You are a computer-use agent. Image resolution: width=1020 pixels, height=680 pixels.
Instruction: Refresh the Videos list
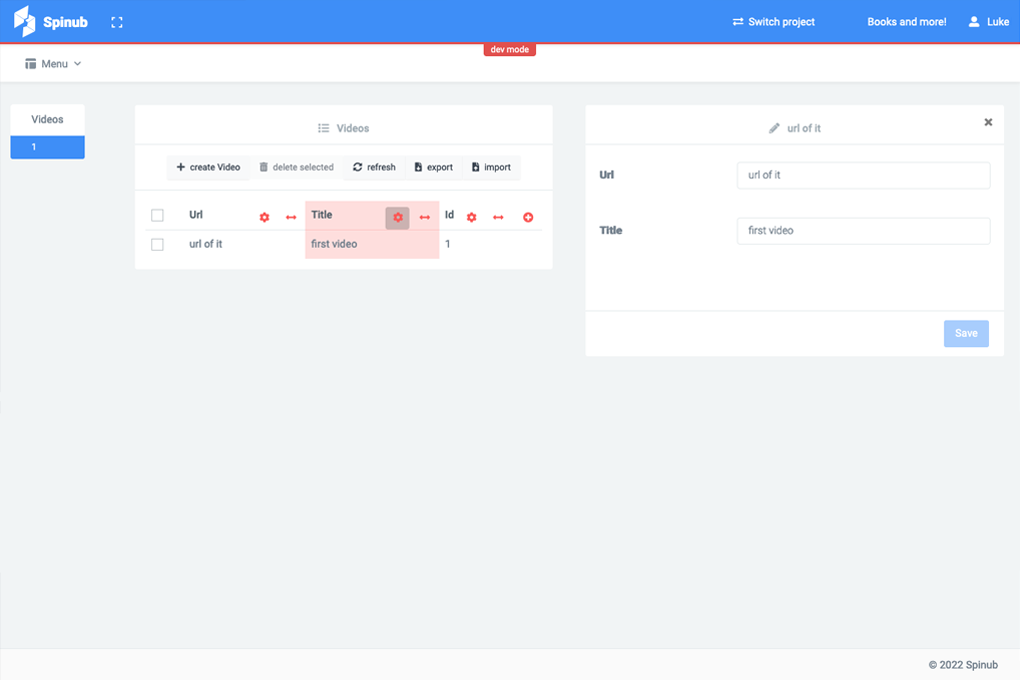374,167
